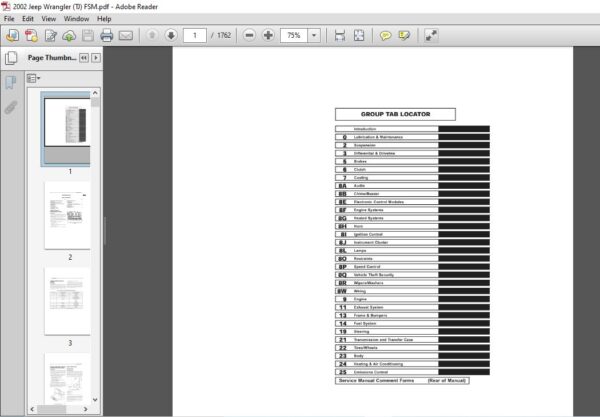Select page 2 thumbnail
Screen dimensions: 600x417
point(67,215)
